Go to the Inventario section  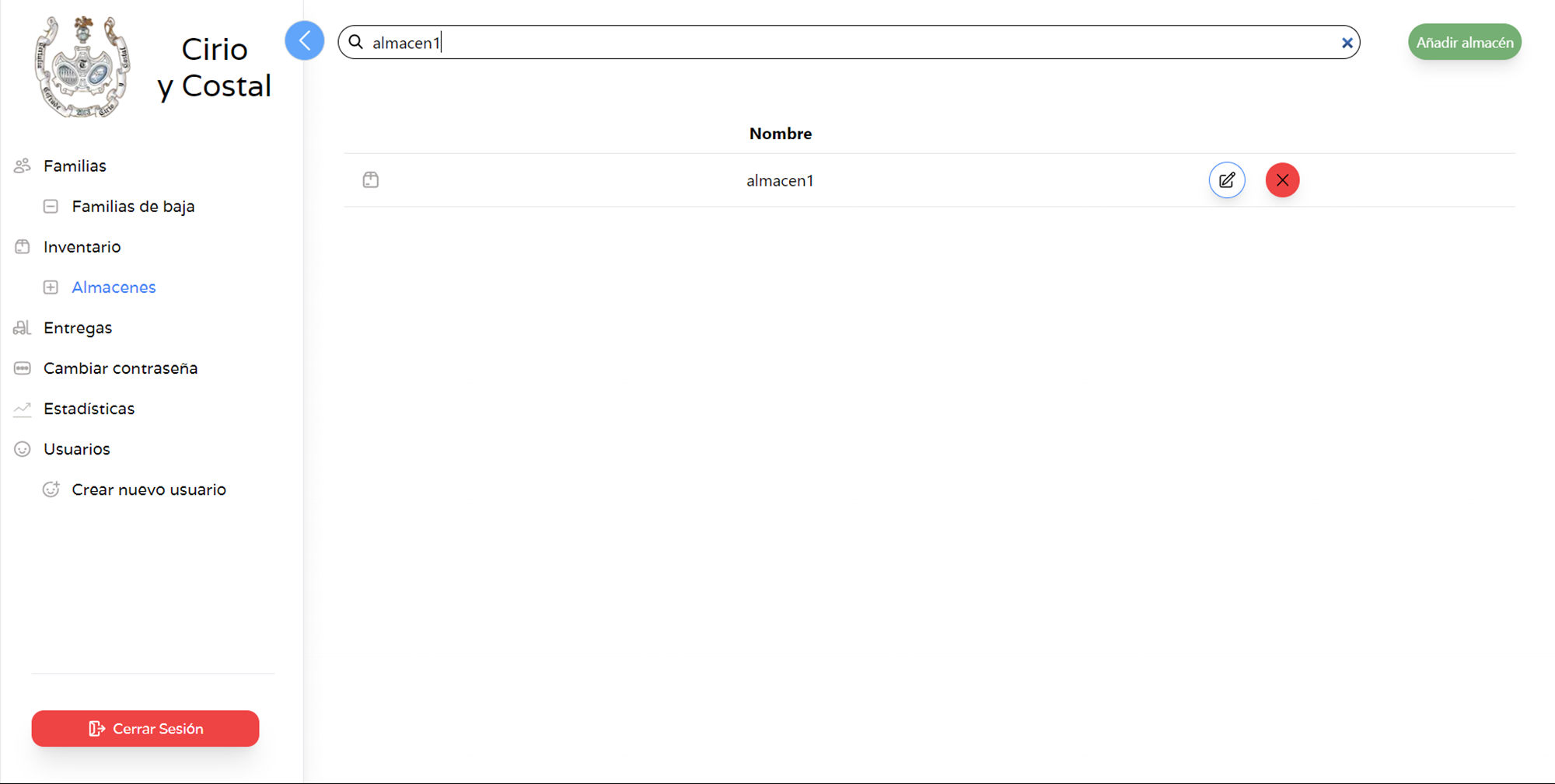tap(82, 247)
